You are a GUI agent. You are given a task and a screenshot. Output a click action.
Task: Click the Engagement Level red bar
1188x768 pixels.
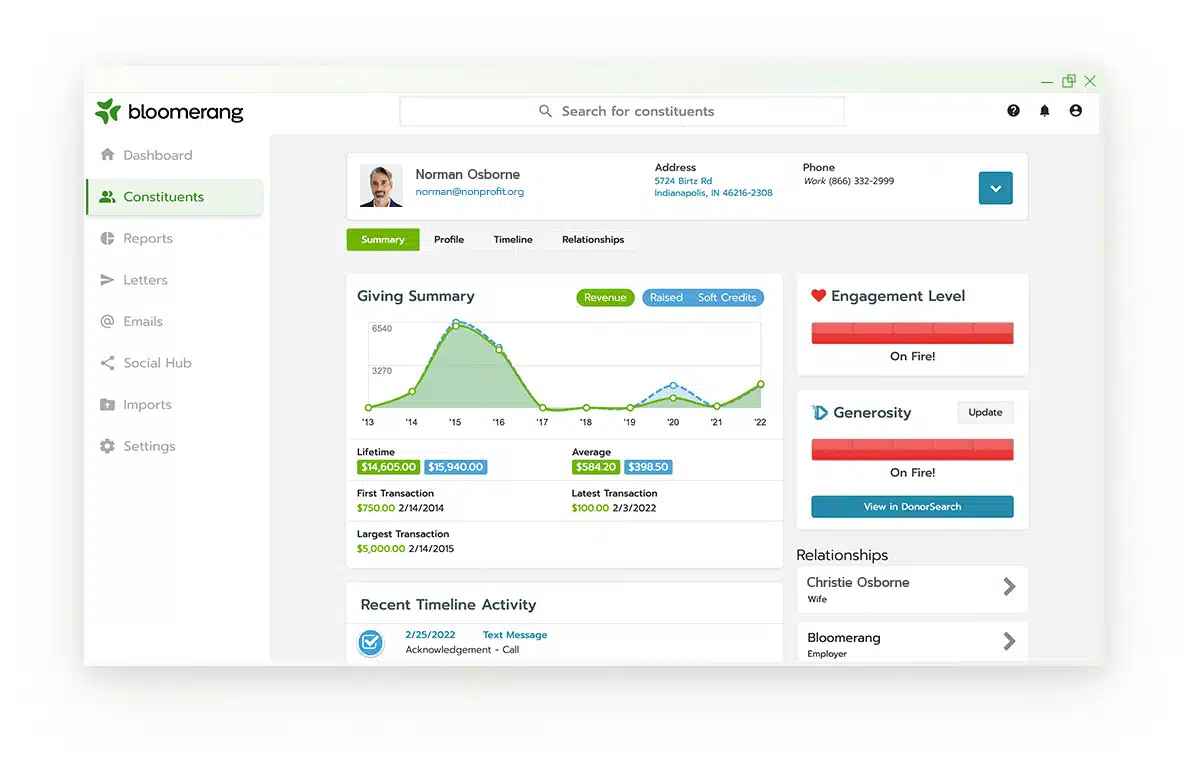click(x=912, y=333)
